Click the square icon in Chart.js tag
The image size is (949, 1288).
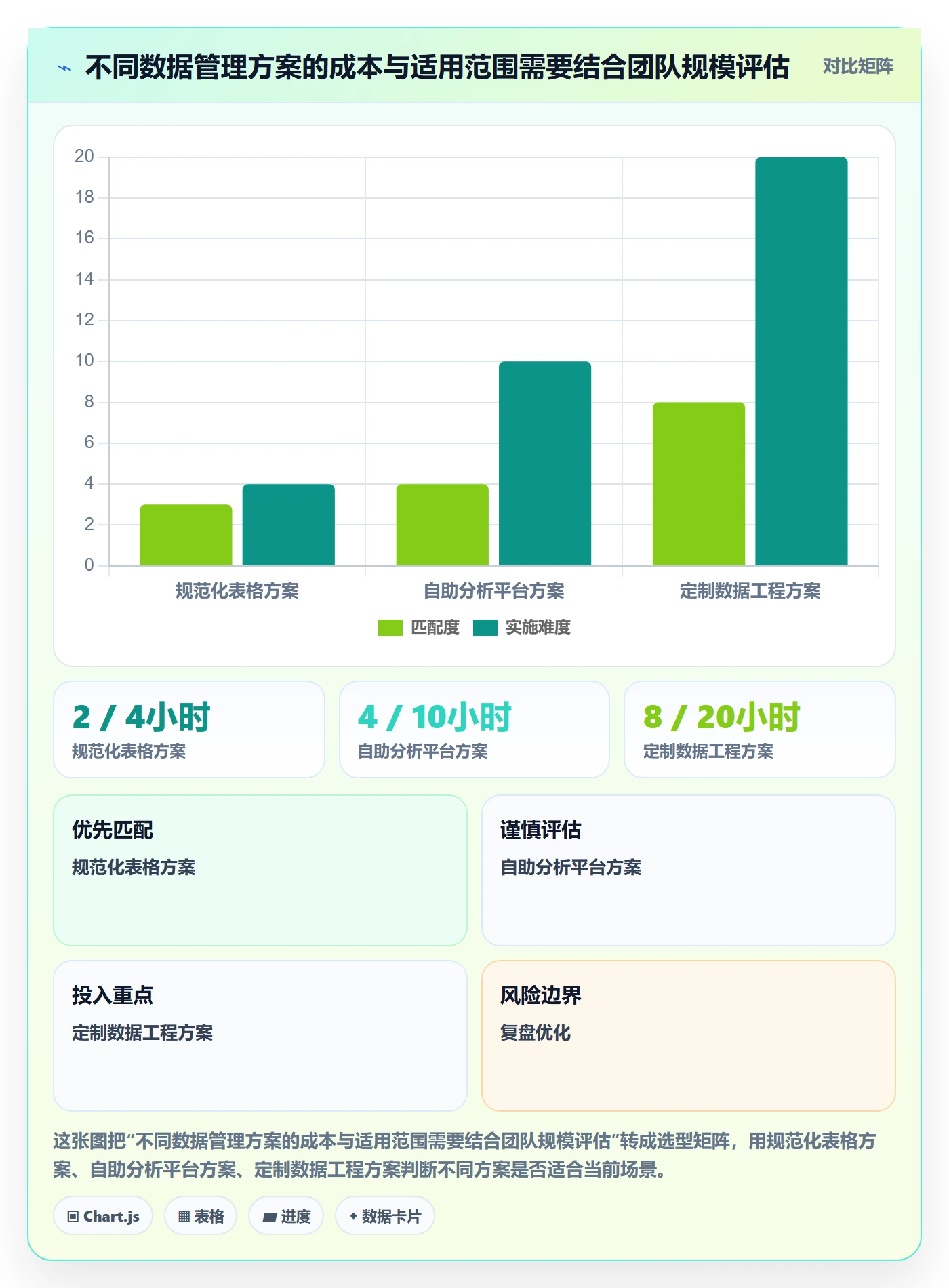coord(73,1217)
